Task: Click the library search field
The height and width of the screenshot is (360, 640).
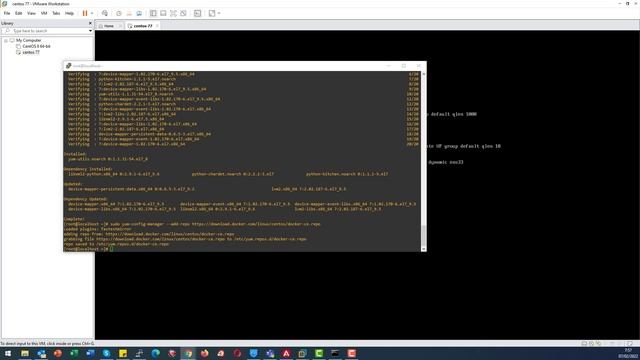Action: (46, 31)
